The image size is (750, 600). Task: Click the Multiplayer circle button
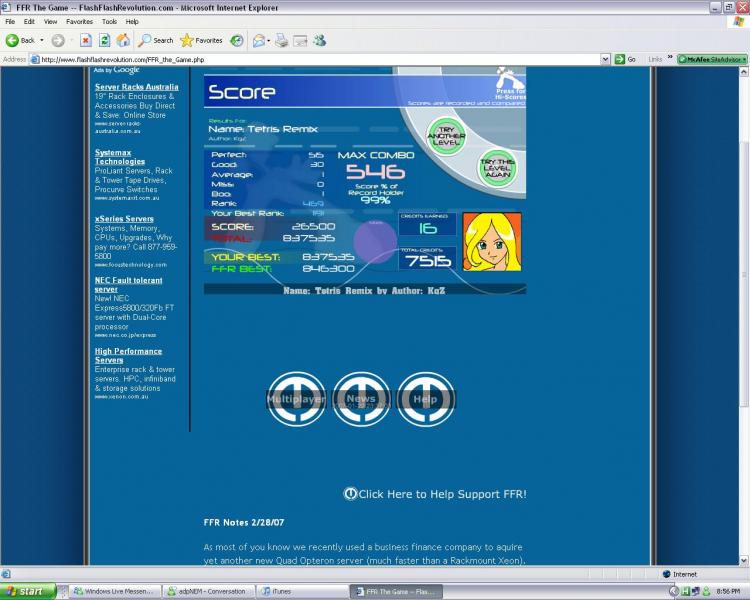pos(296,399)
